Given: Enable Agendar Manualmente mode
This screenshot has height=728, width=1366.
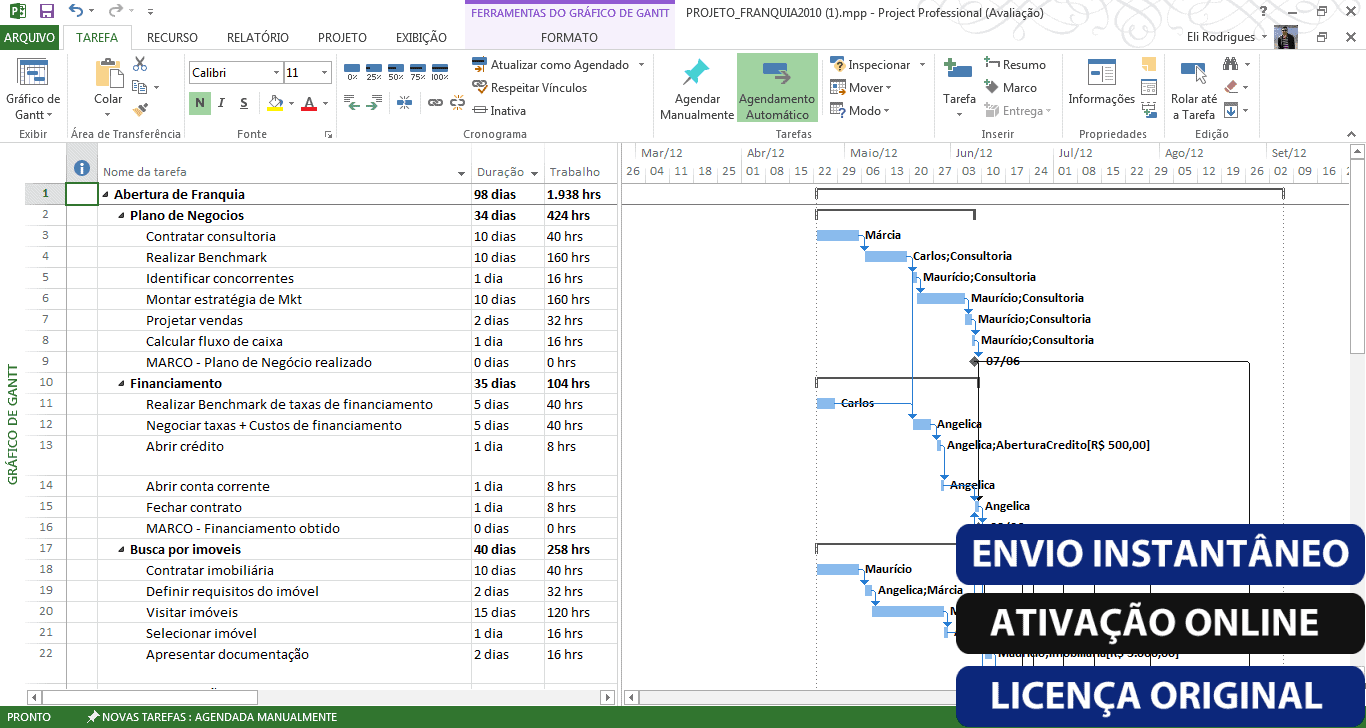Looking at the screenshot, I should pyautogui.click(x=697, y=89).
